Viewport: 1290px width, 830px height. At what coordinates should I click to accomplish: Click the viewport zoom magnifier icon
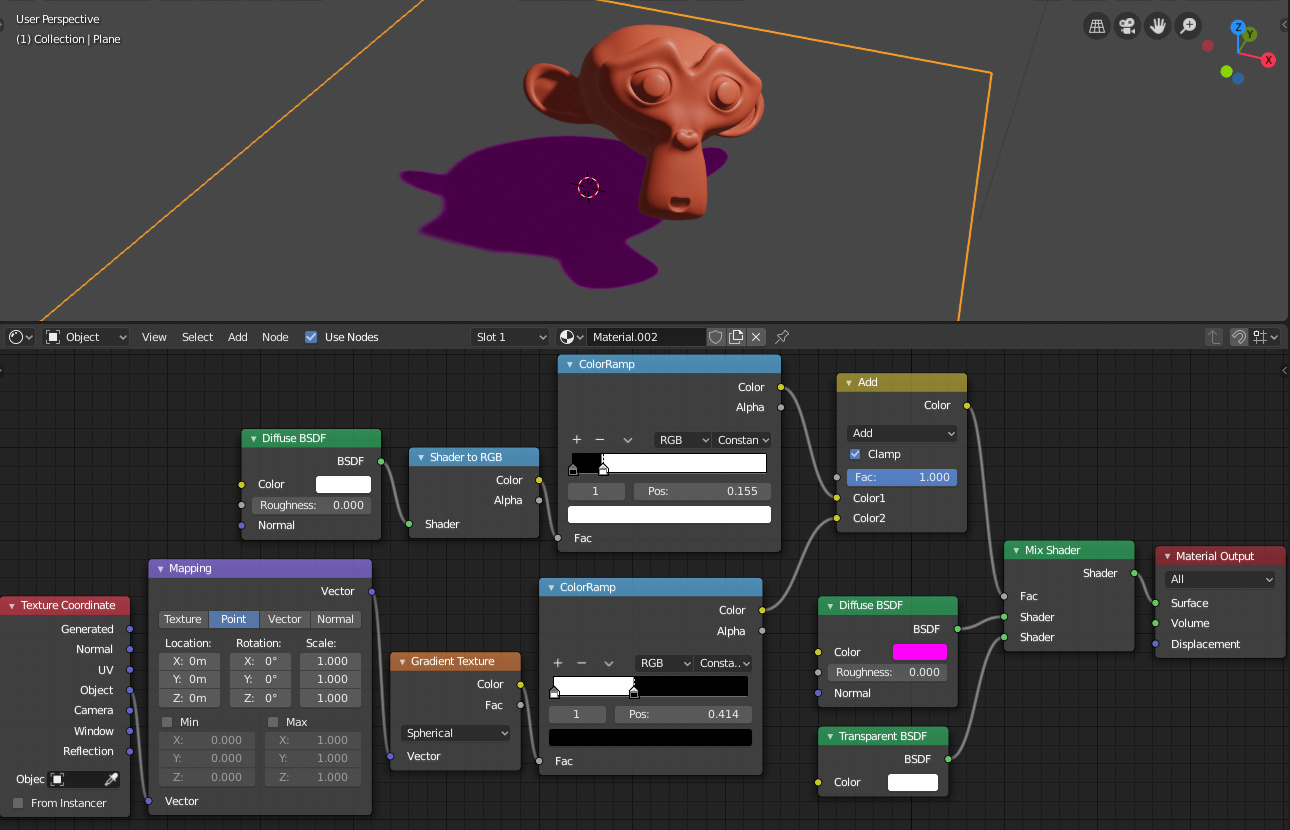point(1188,25)
